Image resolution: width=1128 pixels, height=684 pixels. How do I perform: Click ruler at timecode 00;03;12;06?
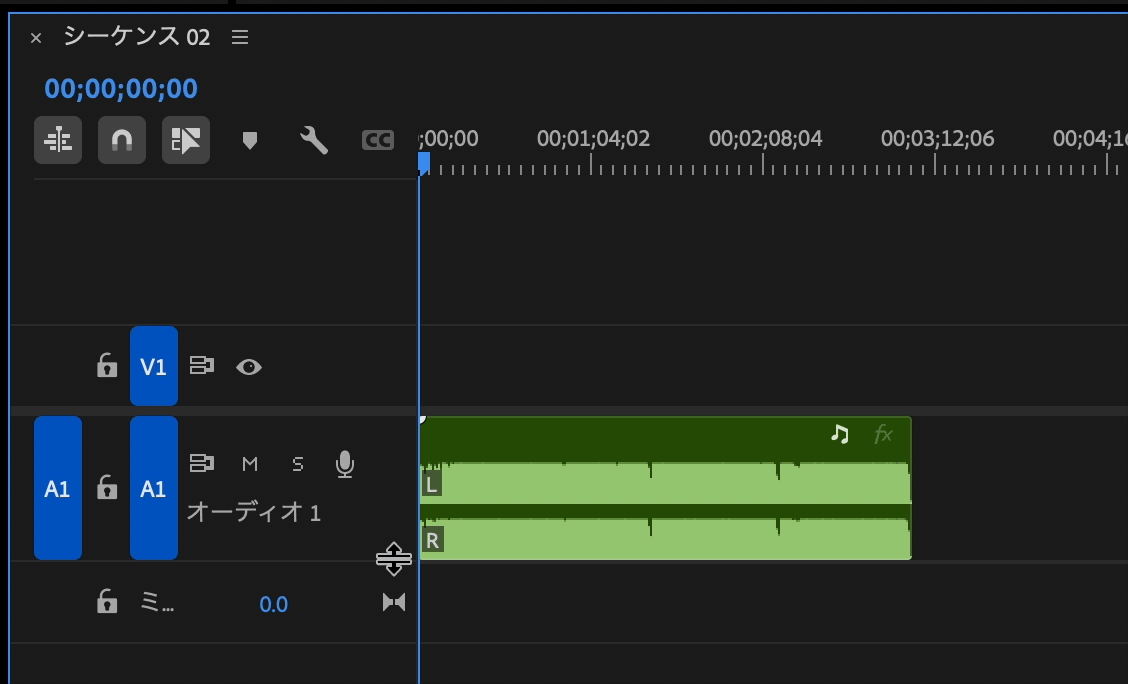pos(937,138)
